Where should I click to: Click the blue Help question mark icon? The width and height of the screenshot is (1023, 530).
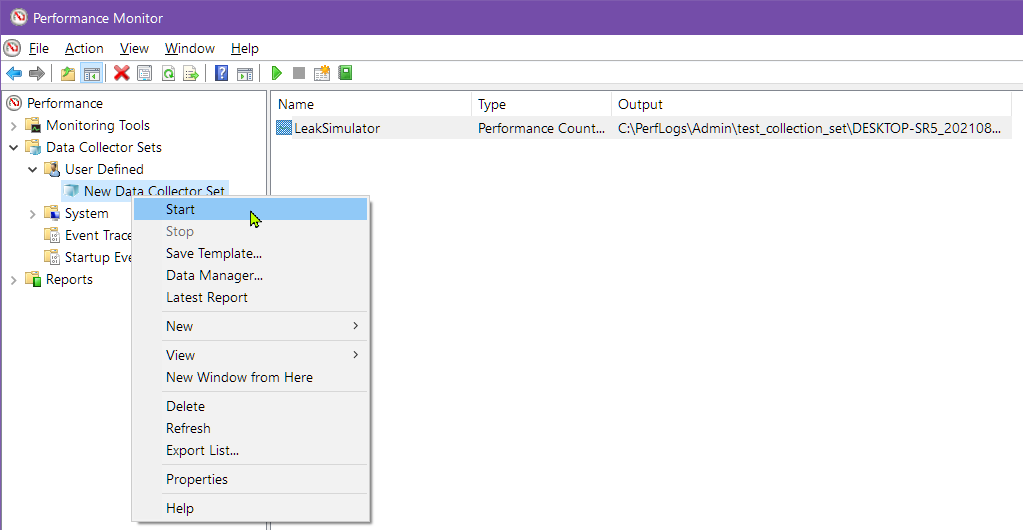pyautogui.click(x=221, y=73)
